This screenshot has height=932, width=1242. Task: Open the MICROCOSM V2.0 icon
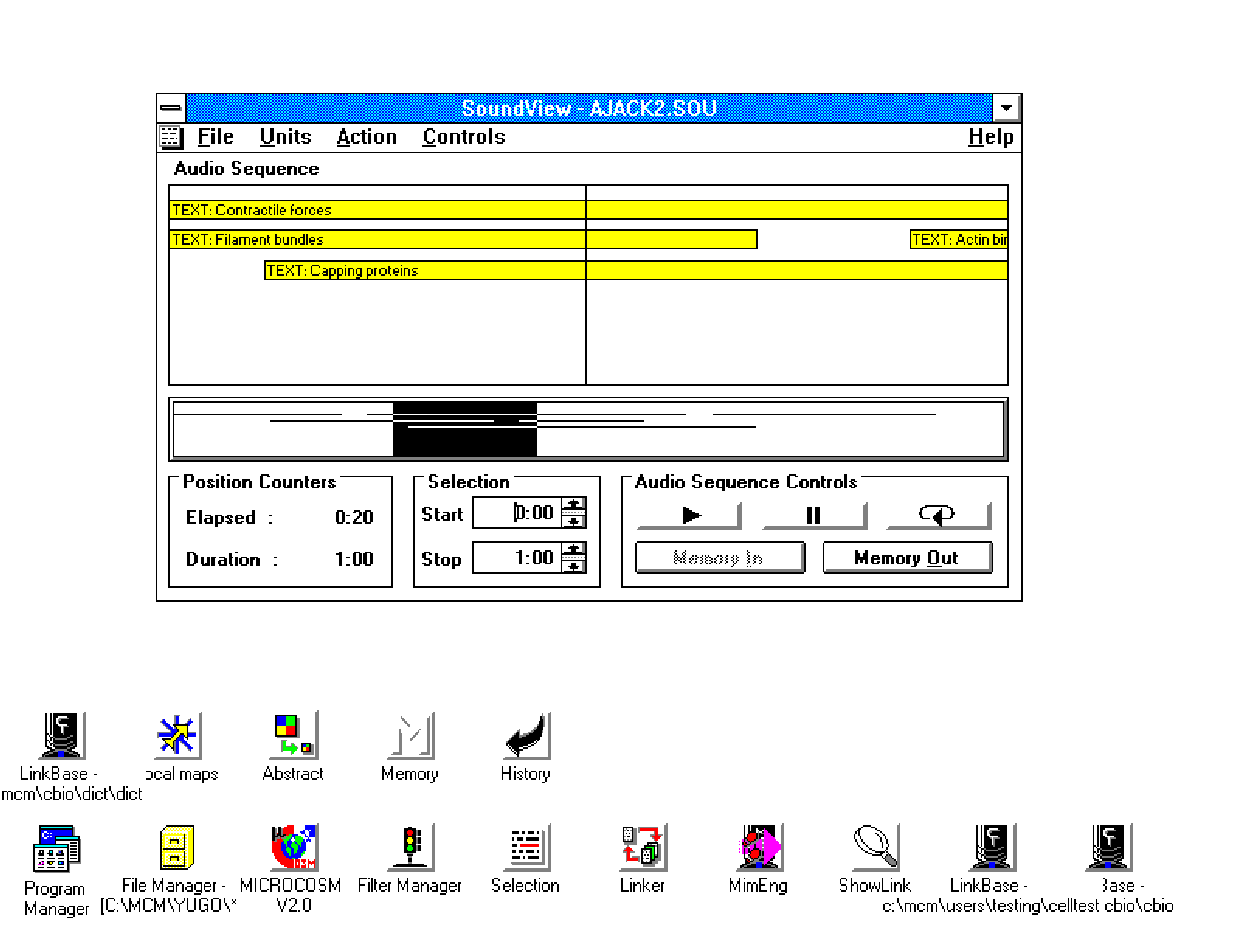point(293,848)
